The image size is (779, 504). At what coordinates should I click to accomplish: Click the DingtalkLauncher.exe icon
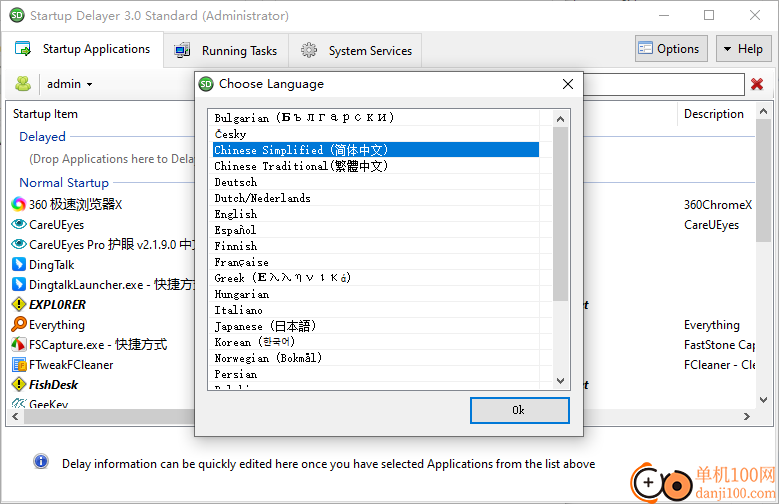tap(18, 284)
